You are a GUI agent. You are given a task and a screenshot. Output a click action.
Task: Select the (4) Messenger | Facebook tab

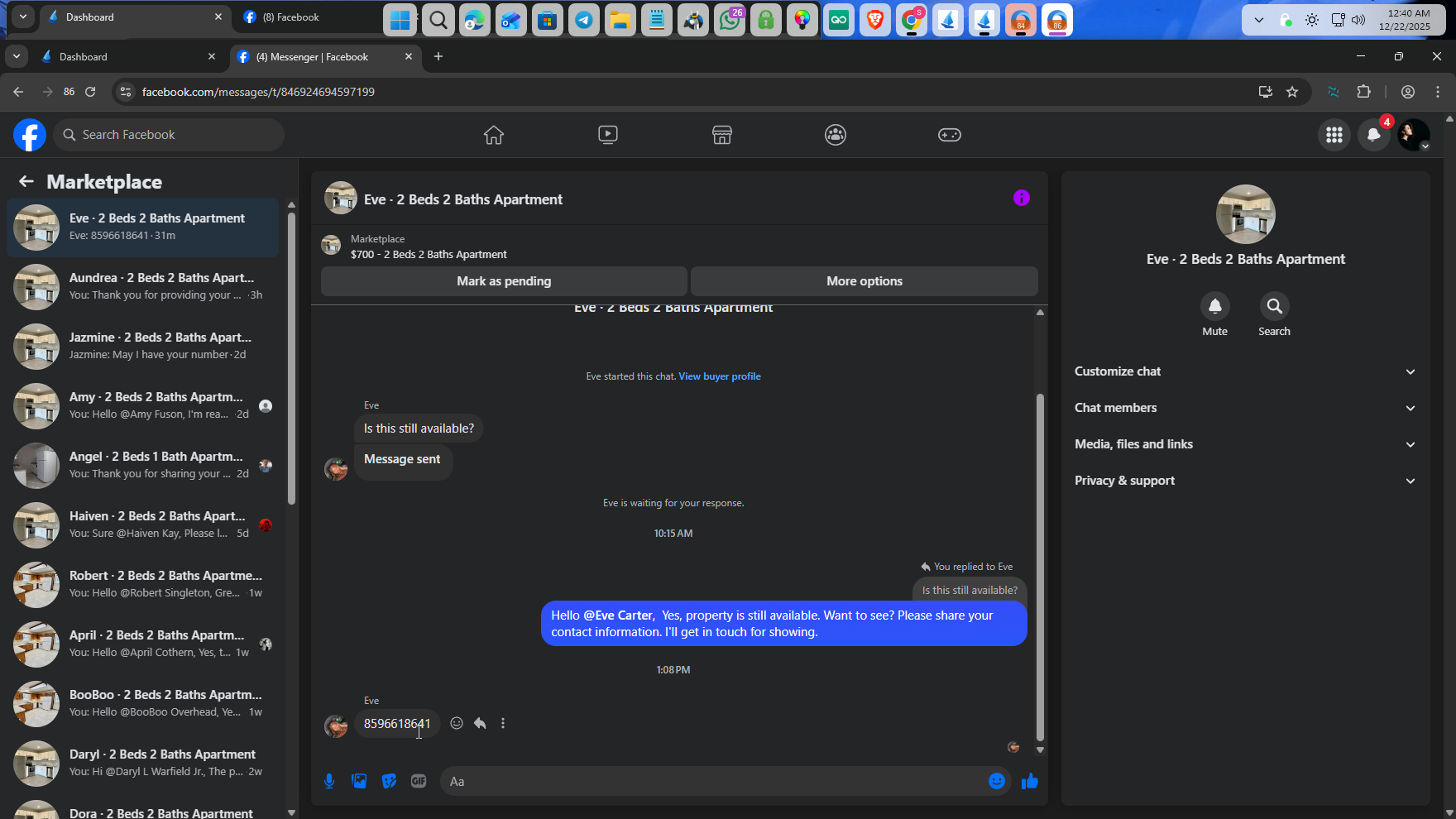point(325,56)
